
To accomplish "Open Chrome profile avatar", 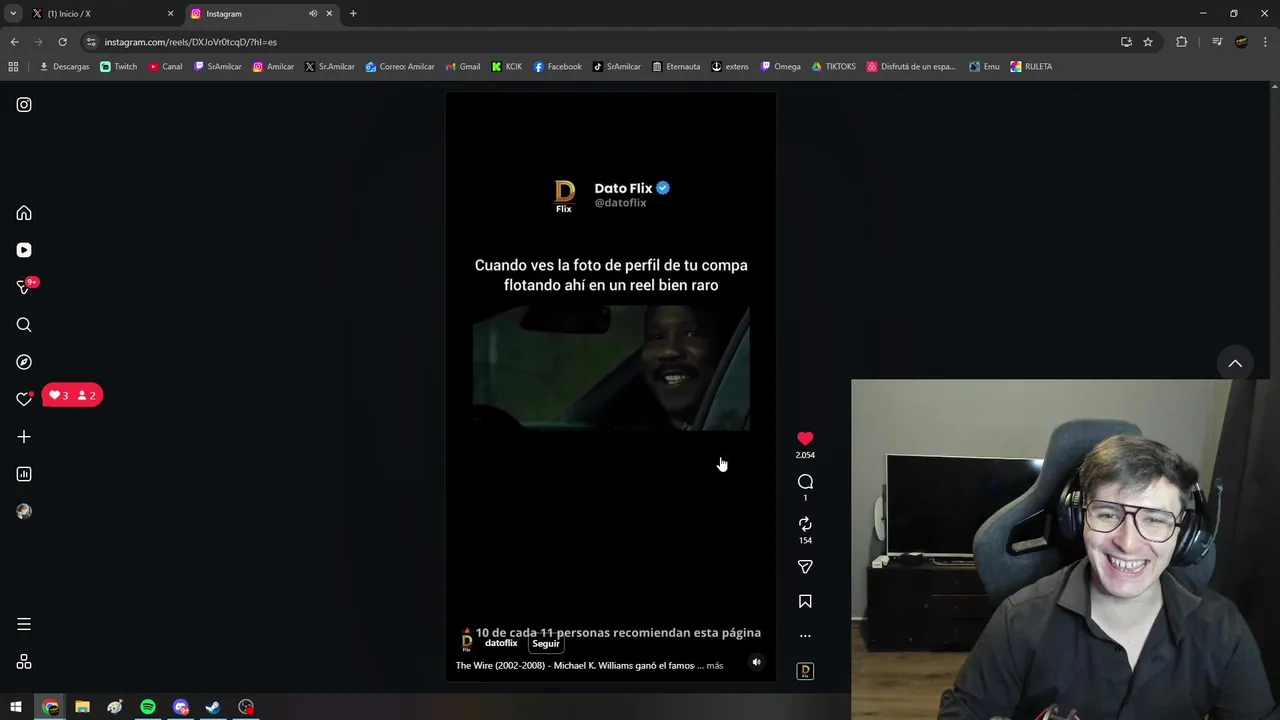I will pos(1241,42).
